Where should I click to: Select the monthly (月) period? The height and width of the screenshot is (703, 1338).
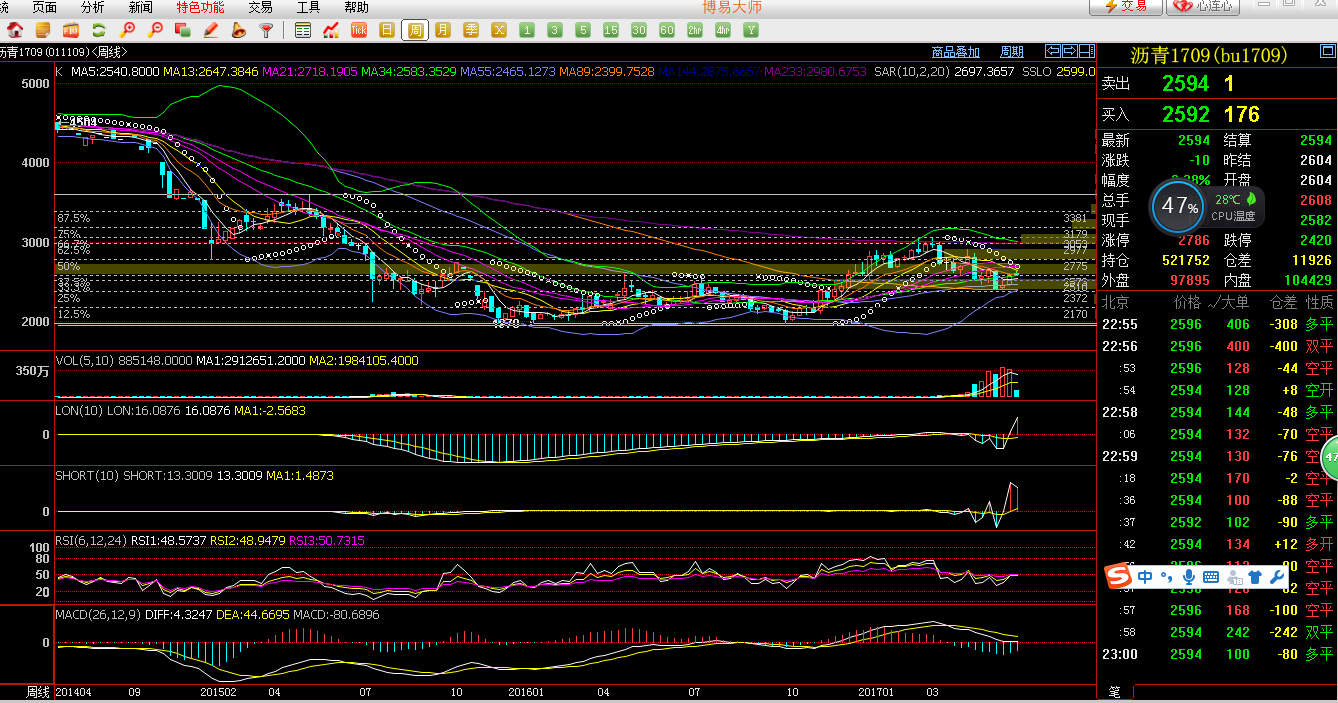point(443,30)
